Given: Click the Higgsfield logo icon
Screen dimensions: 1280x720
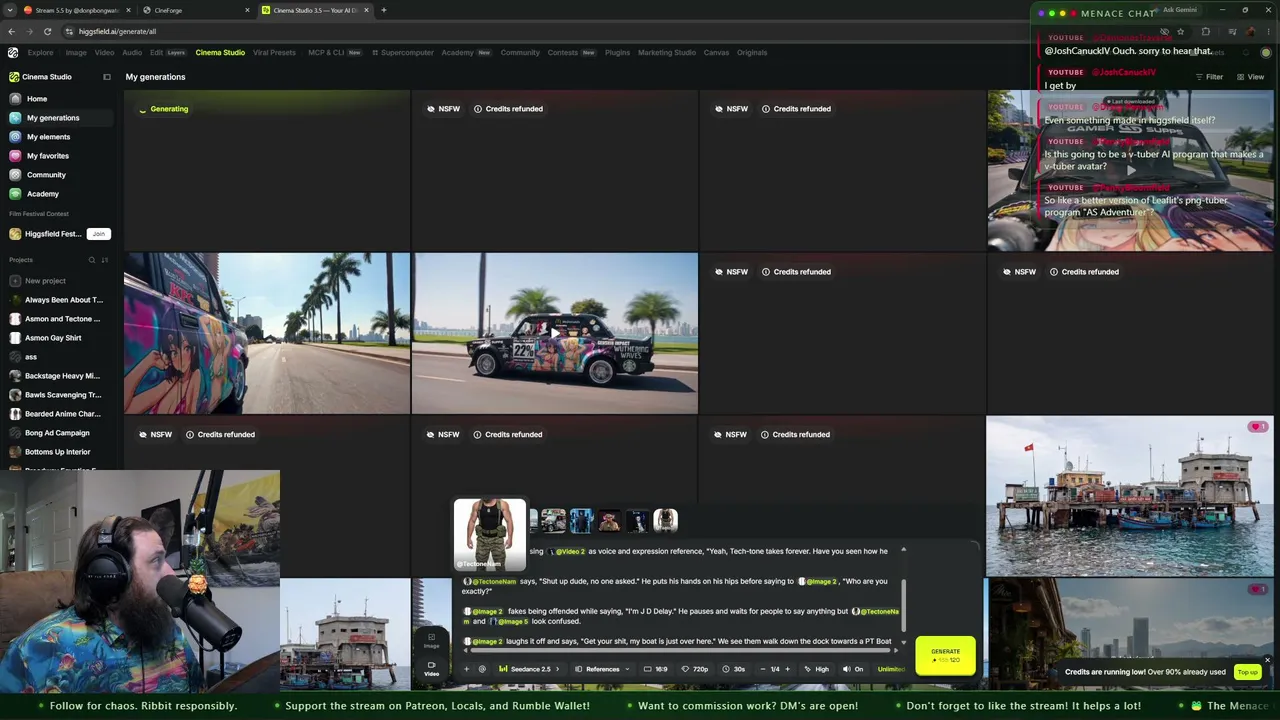Looking at the screenshot, I should (x=13, y=53).
